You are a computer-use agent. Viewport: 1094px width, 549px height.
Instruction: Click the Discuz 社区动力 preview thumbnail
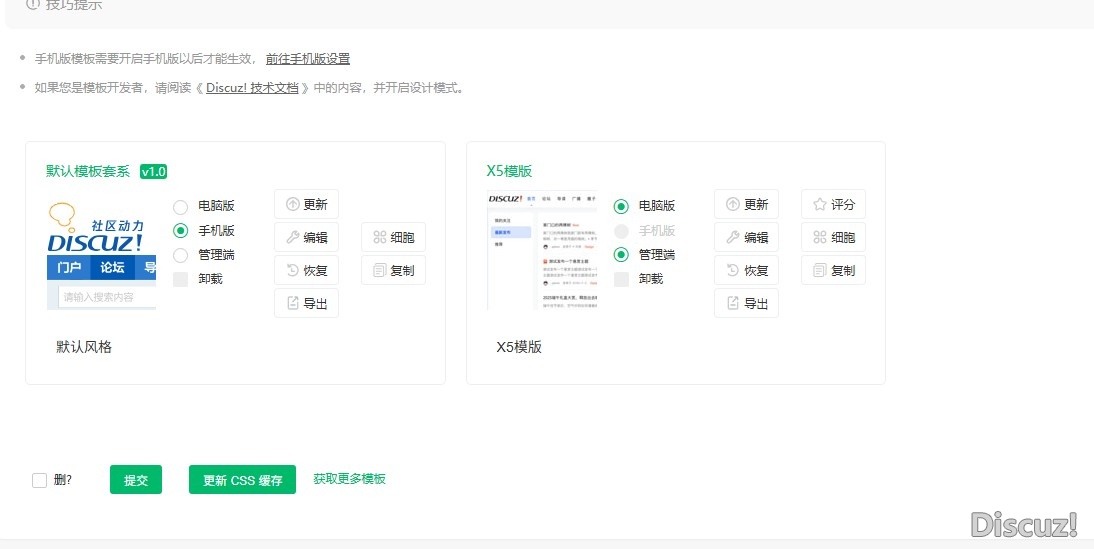pos(102,254)
